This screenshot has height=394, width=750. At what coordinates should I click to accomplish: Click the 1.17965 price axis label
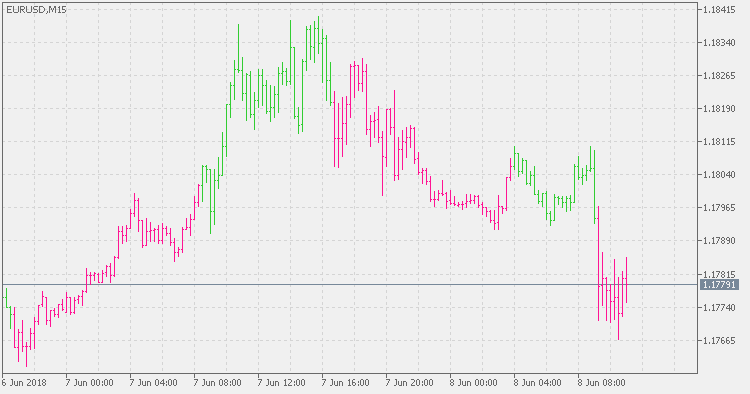click(719, 208)
